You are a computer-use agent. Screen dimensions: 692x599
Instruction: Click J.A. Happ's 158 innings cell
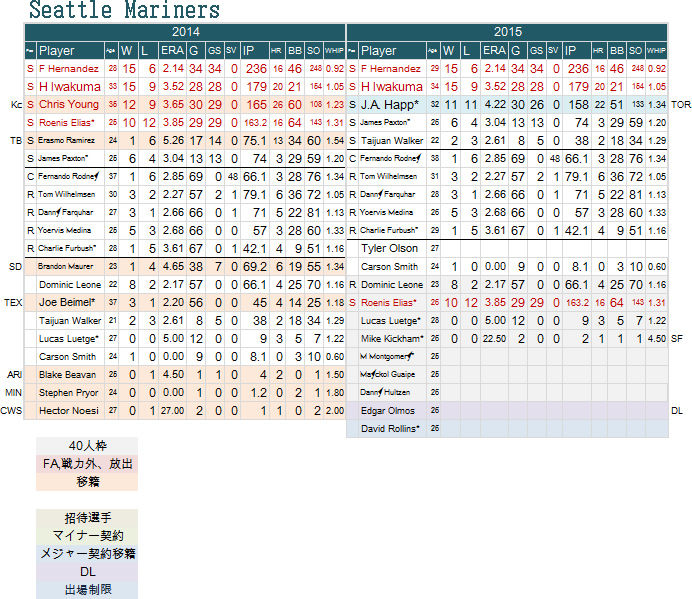click(577, 105)
